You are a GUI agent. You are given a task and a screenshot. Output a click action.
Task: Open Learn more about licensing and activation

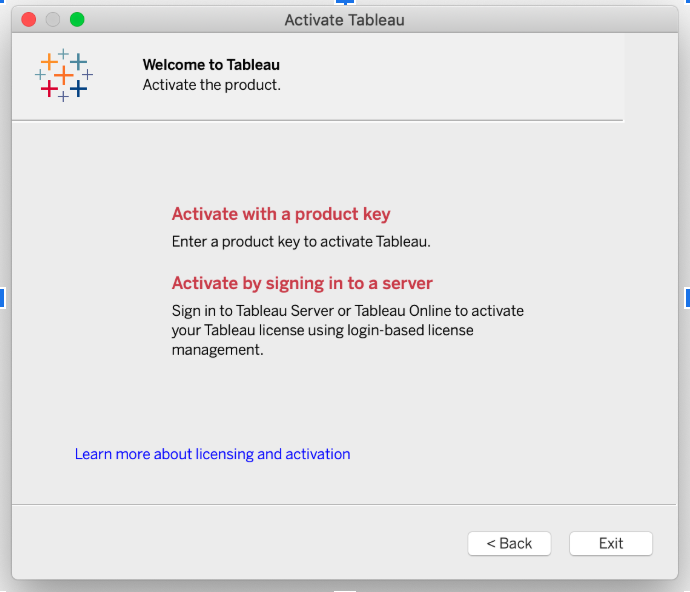[213, 454]
